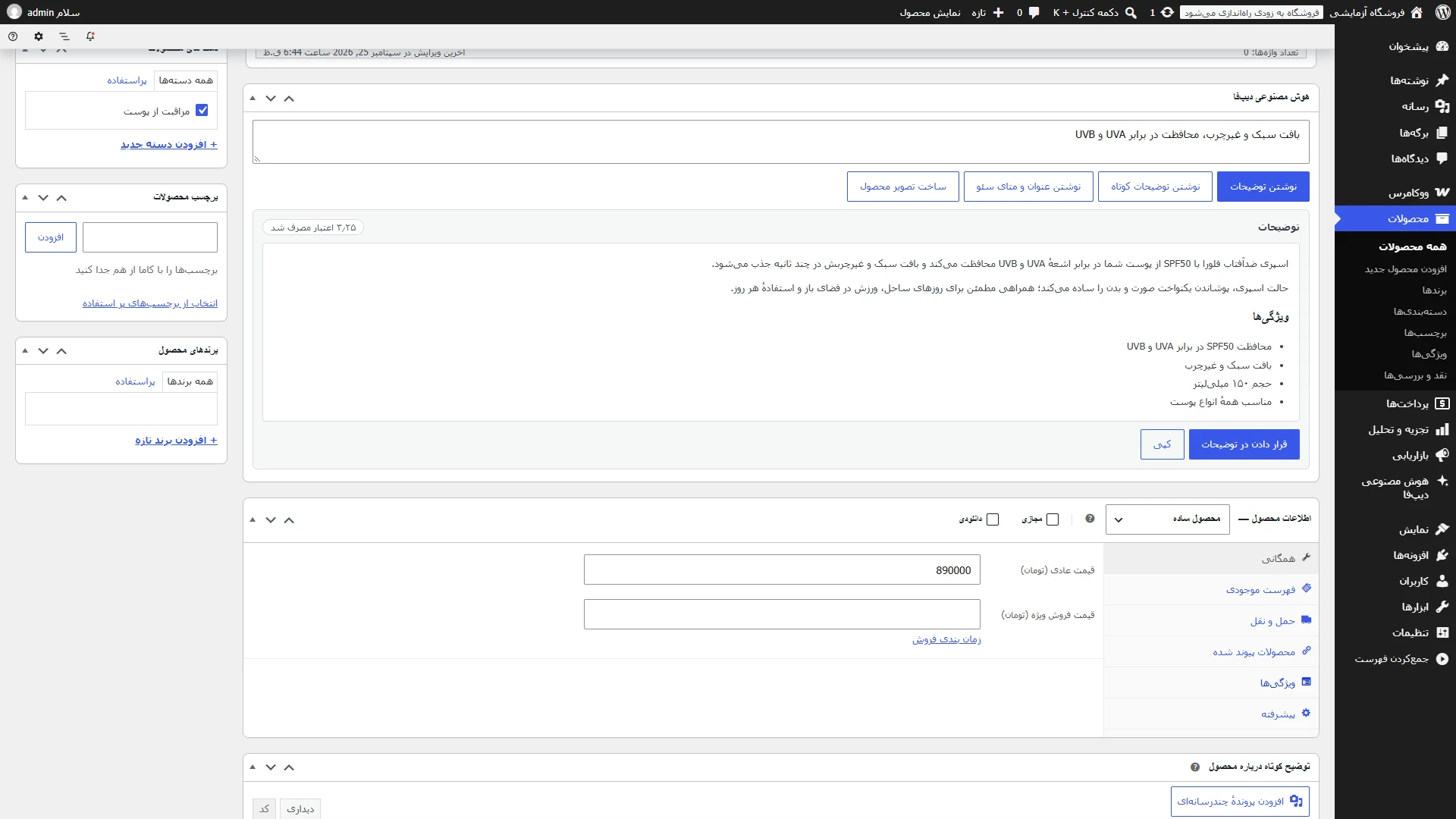Click the افزودن دسته جدید link
The height and width of the screenshot is (819, 1456).
point(169,144)
